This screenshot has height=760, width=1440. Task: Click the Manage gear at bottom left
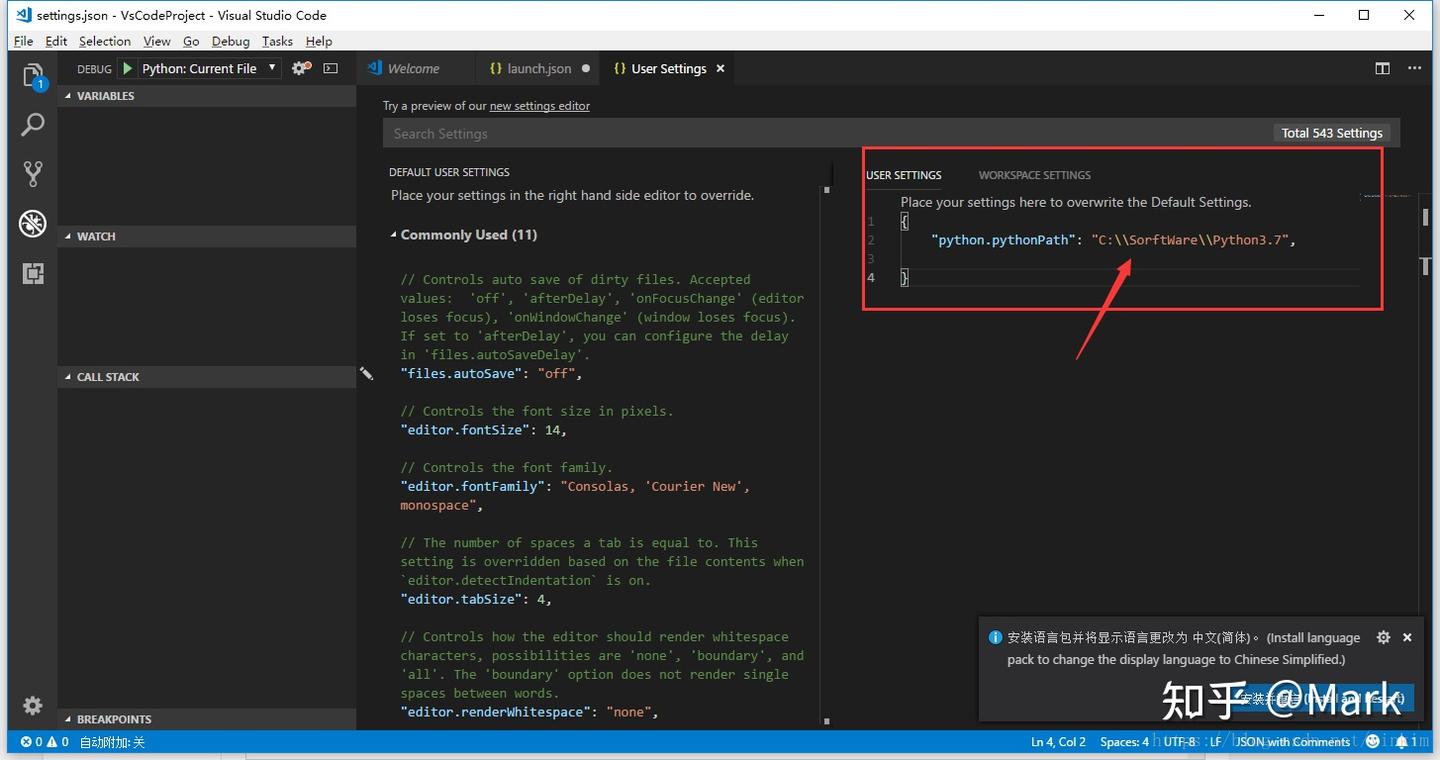pyautogui.click(x=33, y=705)
